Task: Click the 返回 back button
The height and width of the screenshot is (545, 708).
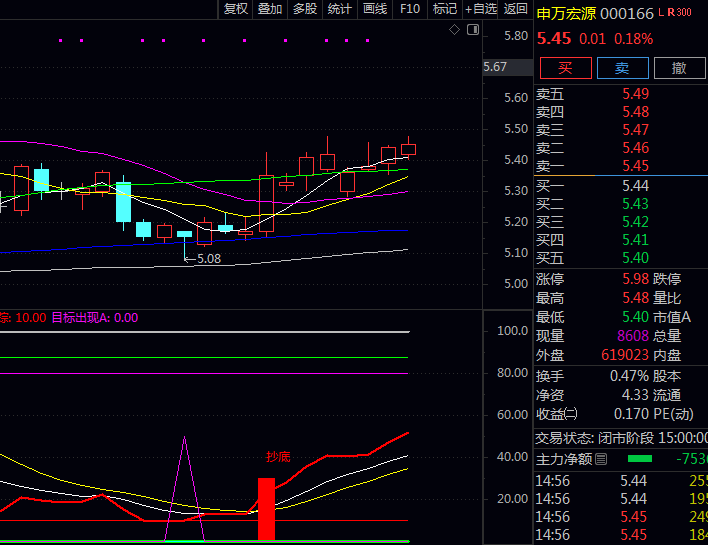Action: coord(516,9)
